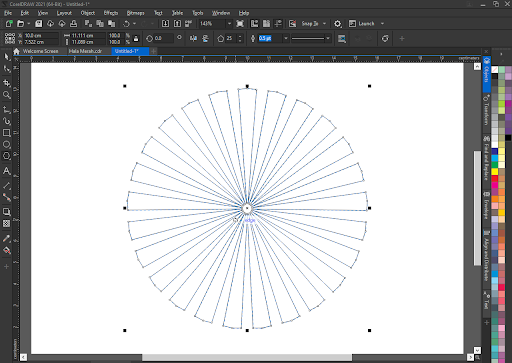Screen dimensions: 512x363
Task: Click the Import icon in toolbar
Action: (x=165, y=24)
